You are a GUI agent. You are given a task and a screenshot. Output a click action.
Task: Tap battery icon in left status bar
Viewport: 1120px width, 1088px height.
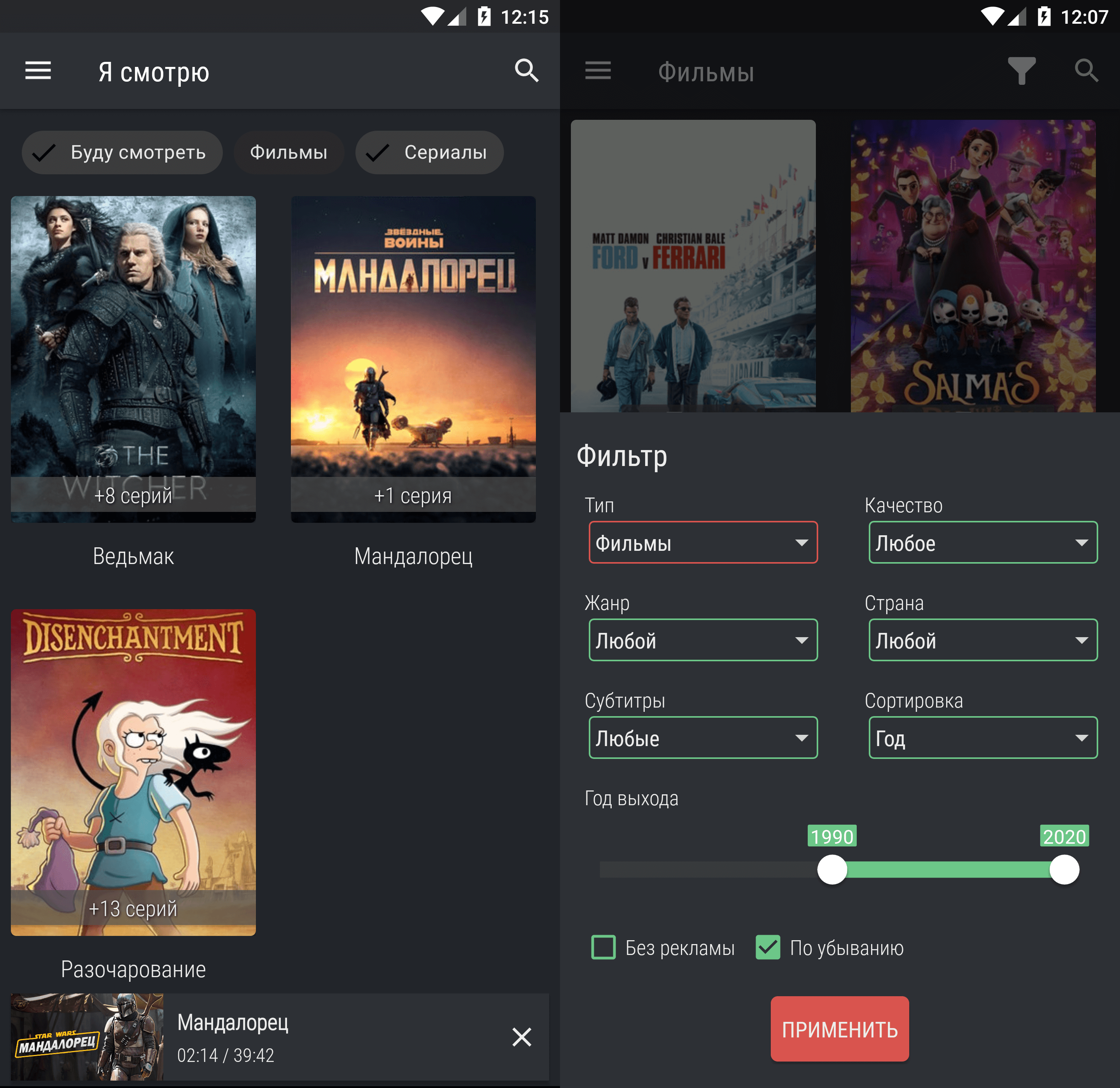pos(484,16)
